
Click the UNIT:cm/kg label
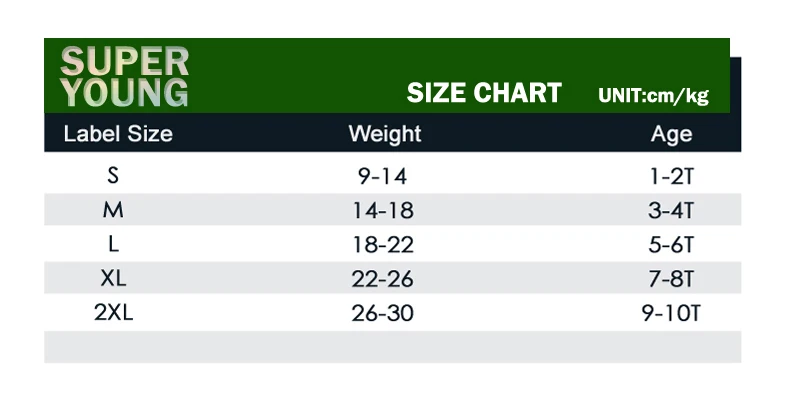[x=653, y=95]
